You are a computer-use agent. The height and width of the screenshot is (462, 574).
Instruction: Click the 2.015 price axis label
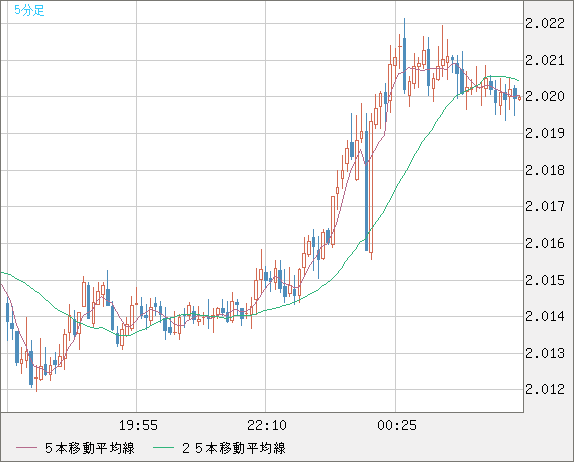point(545,280)
